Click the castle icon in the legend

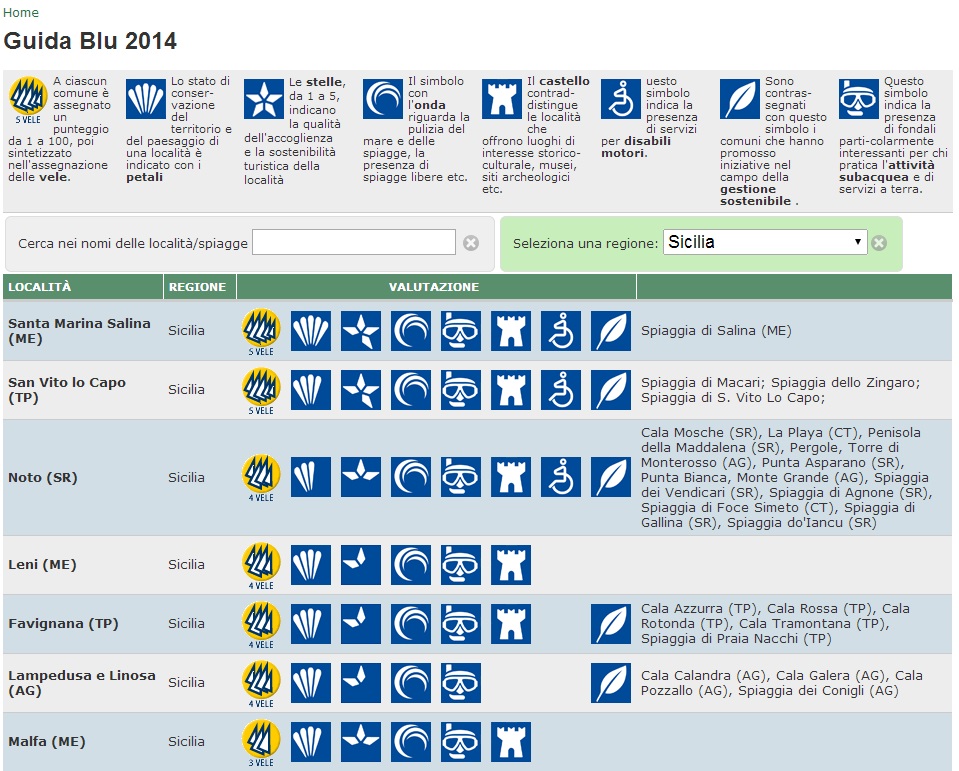coord(501,99)
